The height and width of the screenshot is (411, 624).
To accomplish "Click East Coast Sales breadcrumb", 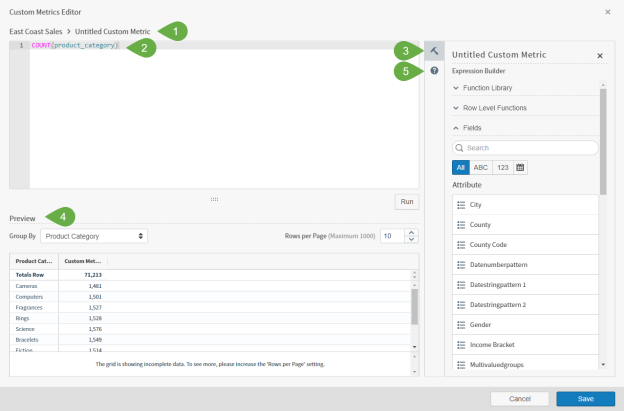I will point(38,31).
